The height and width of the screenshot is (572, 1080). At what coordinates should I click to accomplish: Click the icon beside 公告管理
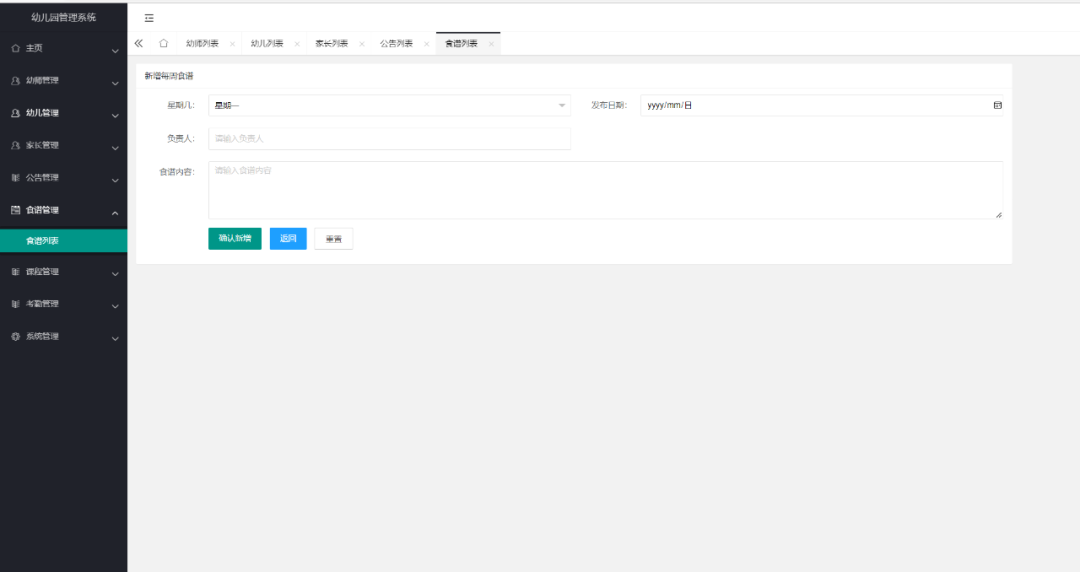tap(15, 178)
